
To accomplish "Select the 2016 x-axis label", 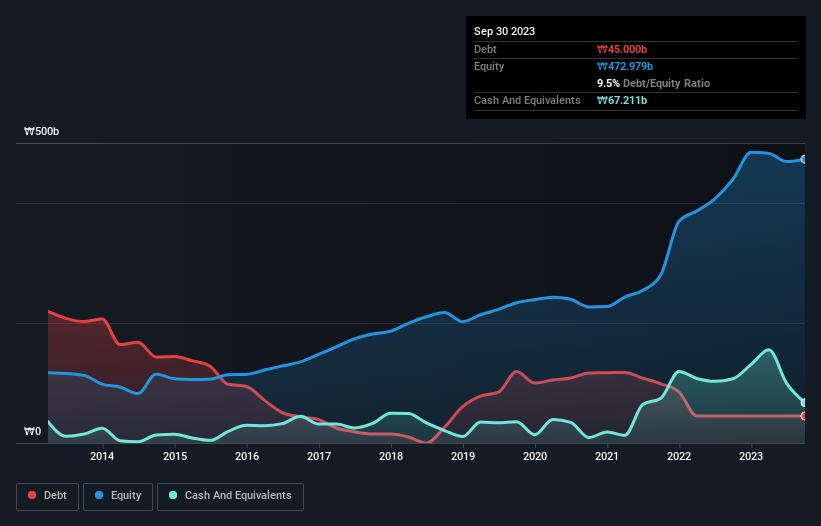I will (247, 456).
